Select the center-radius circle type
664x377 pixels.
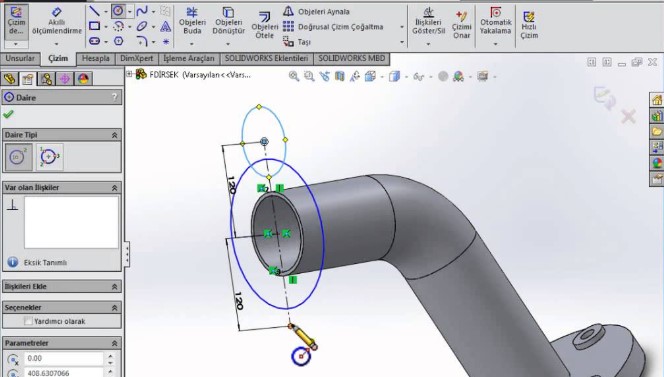[x=18, y=157]
